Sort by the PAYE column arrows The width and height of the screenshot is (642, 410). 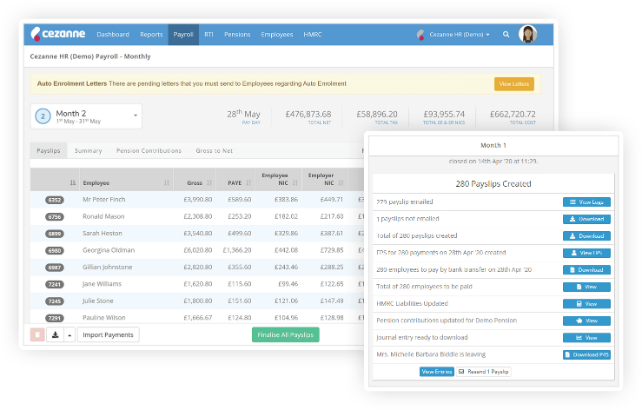point(249,183)
